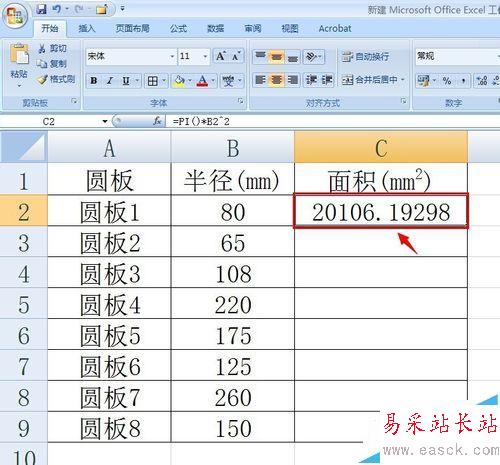Increase decimal places shown
Screen dimensions: 500x465
point(482,80)
